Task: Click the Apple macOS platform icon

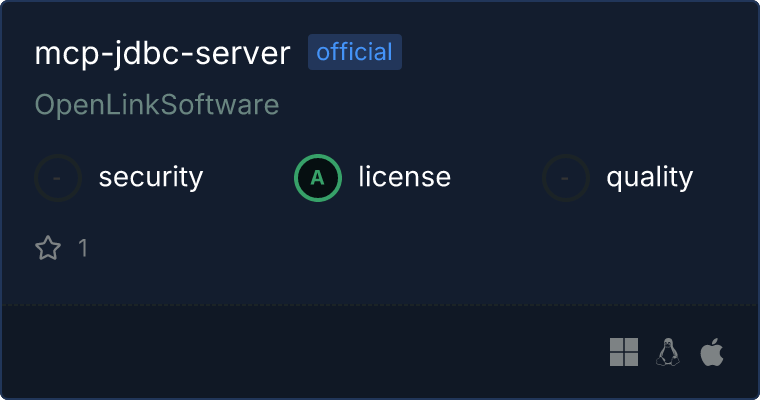Action: [712, 352]
